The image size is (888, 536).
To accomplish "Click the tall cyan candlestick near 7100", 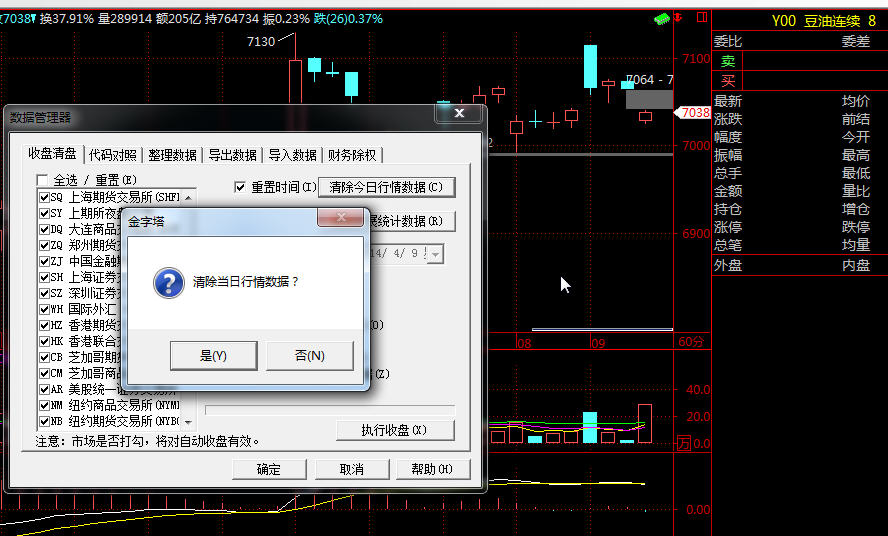I will coord(591,66).
